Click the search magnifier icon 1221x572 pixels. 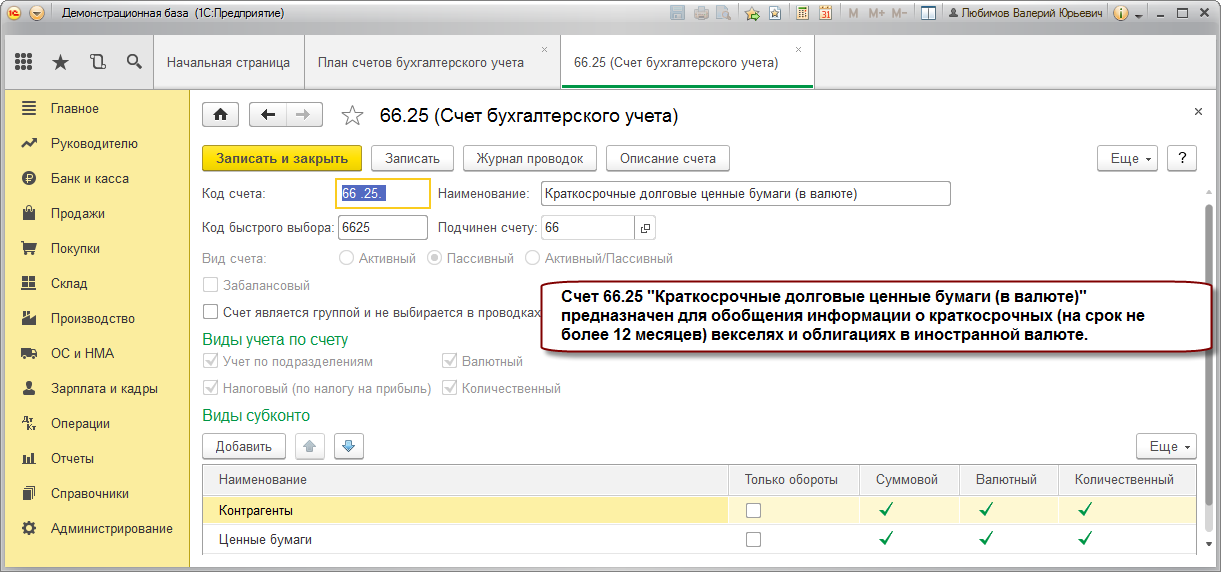point(134,62)
